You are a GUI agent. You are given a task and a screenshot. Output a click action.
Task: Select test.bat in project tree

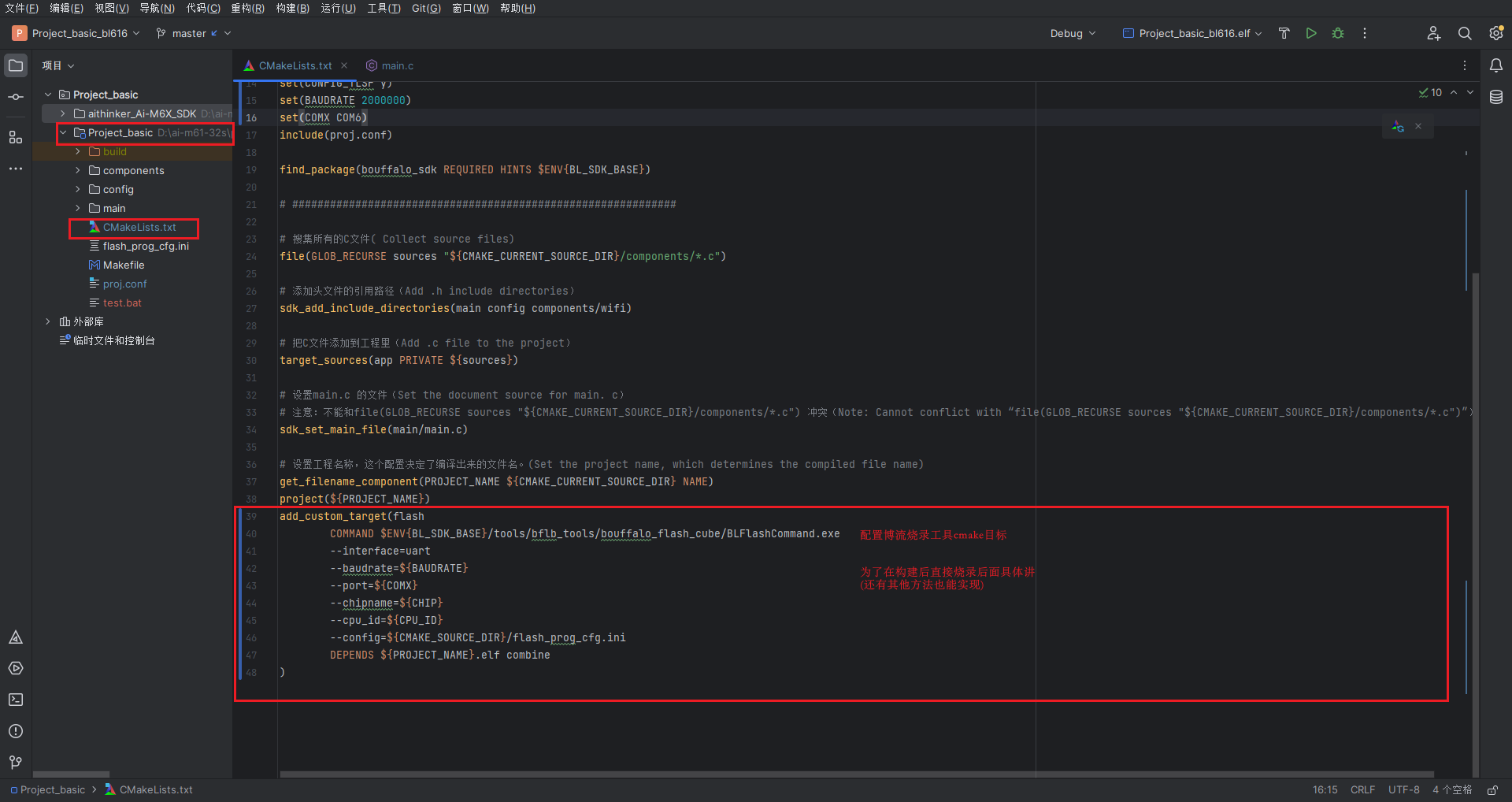click(x=115, y=303)
